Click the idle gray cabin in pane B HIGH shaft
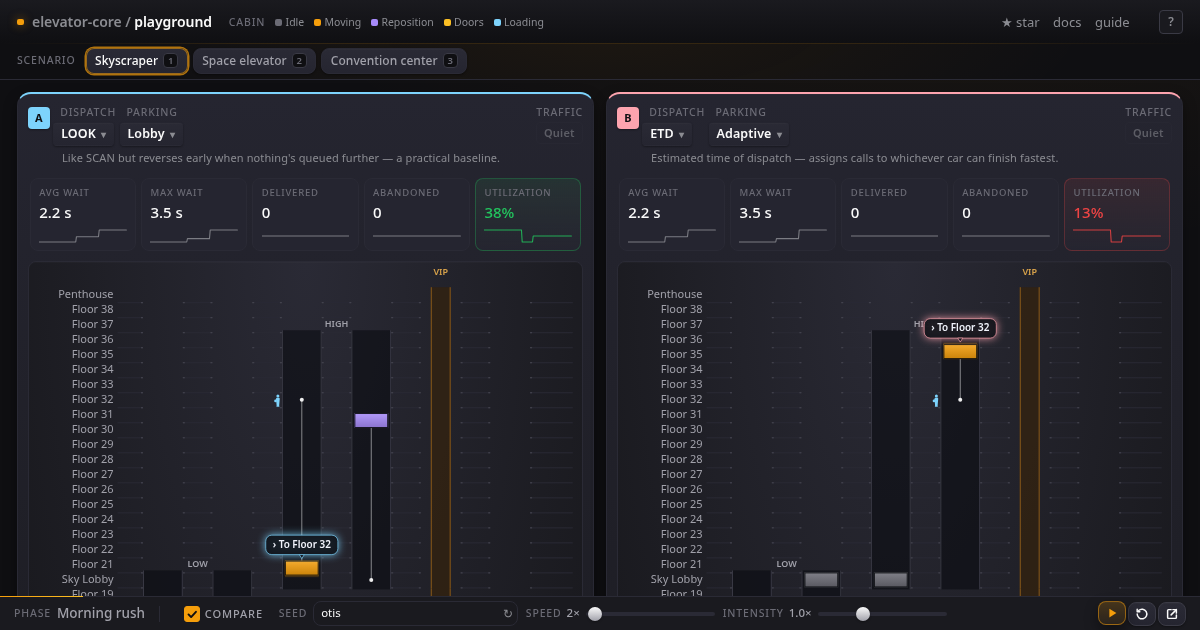This screenshot has height=630, width=1200. (x=890, y=579)
